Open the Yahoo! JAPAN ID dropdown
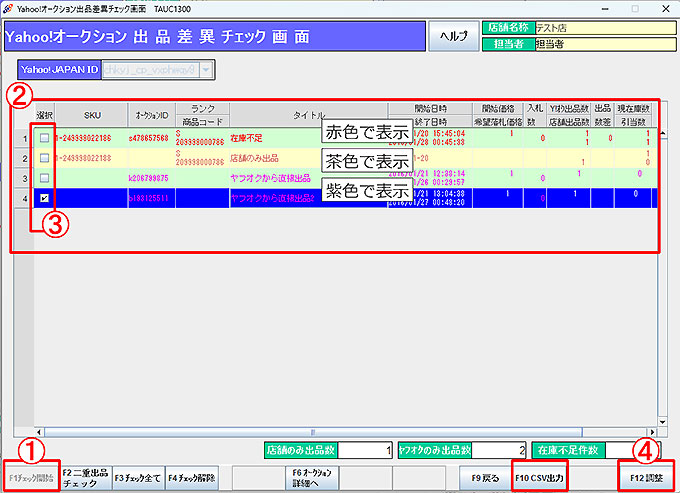 pyautogui.click(x=206, y=71)
